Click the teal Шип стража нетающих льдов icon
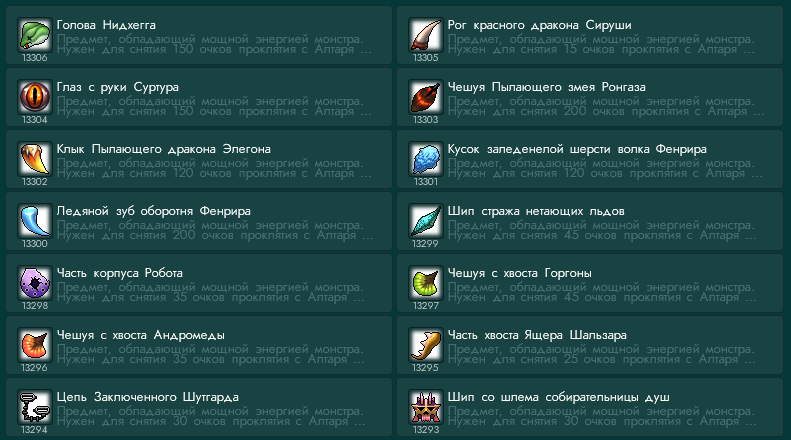Image resolution: width=791 pixels, height=440 pixels. coord(426,221)
